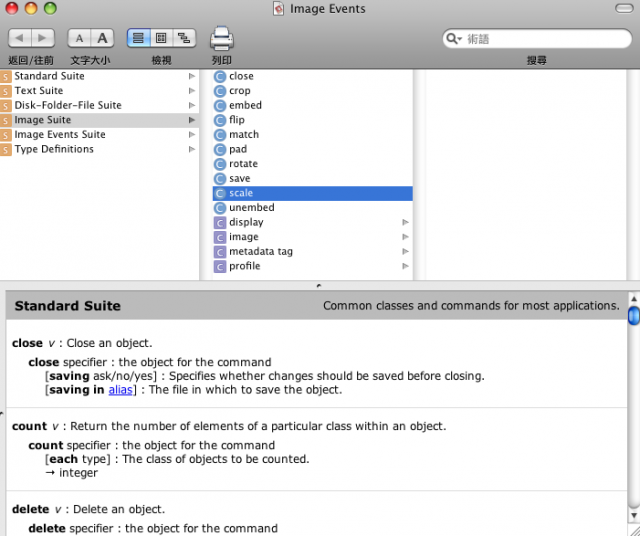Select the Image Events Suite row

[99, 135]
